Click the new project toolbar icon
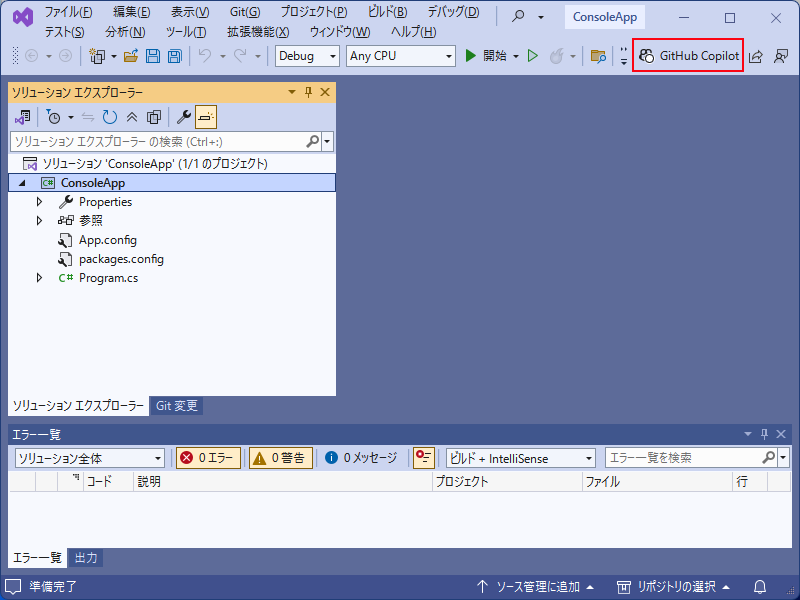800x600 pixels. [x=97, y=56]
